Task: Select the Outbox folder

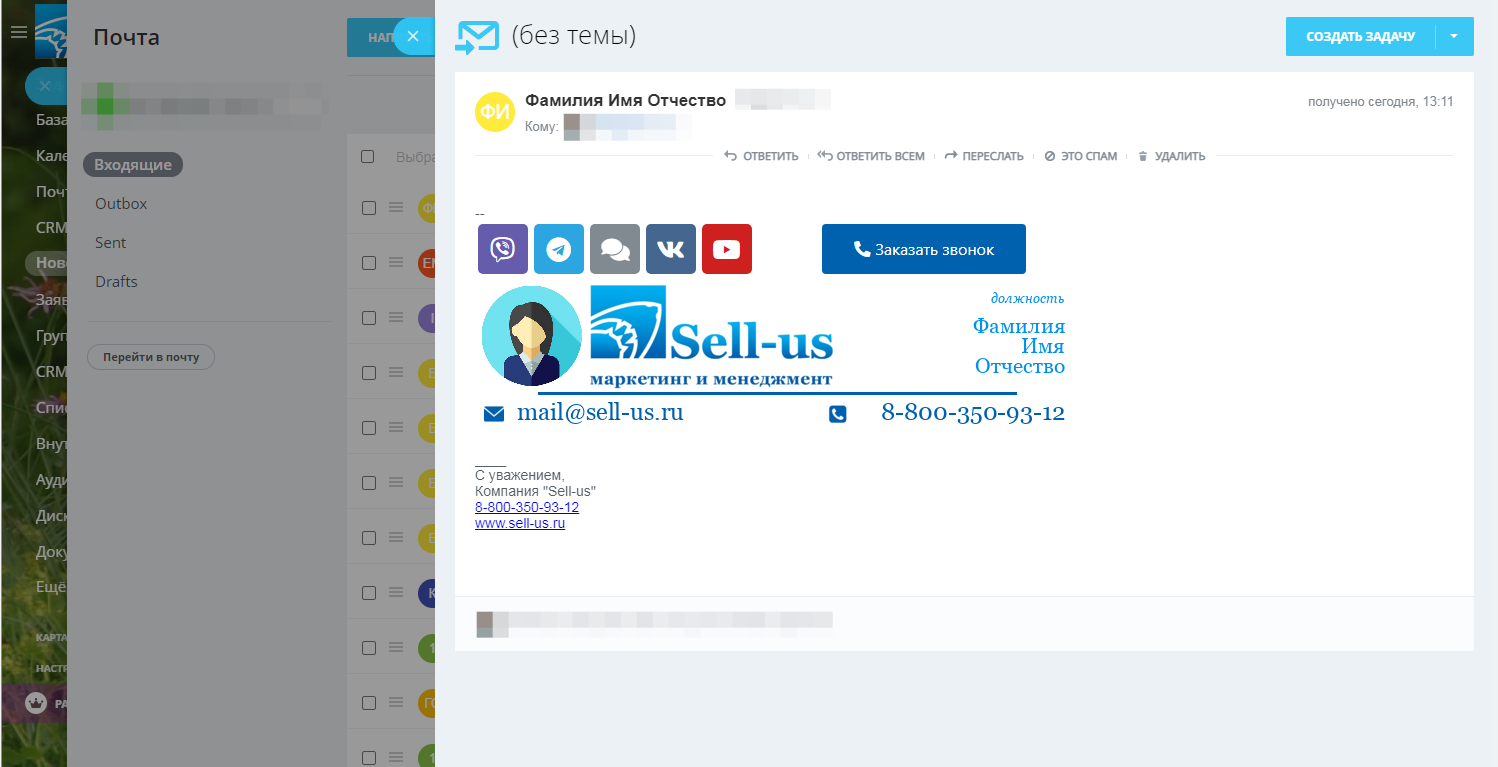Action: 121,203
